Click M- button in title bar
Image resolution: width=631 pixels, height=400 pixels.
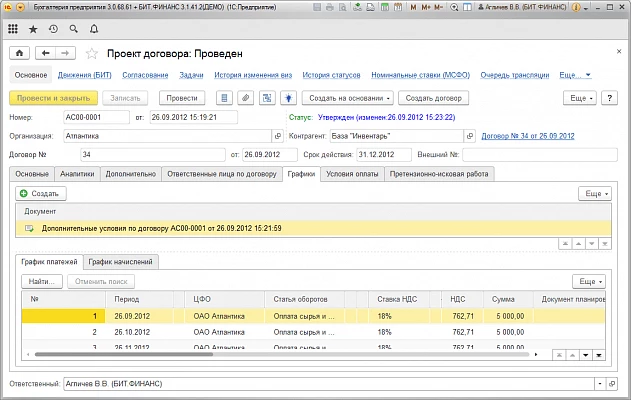tap(439, 7)
